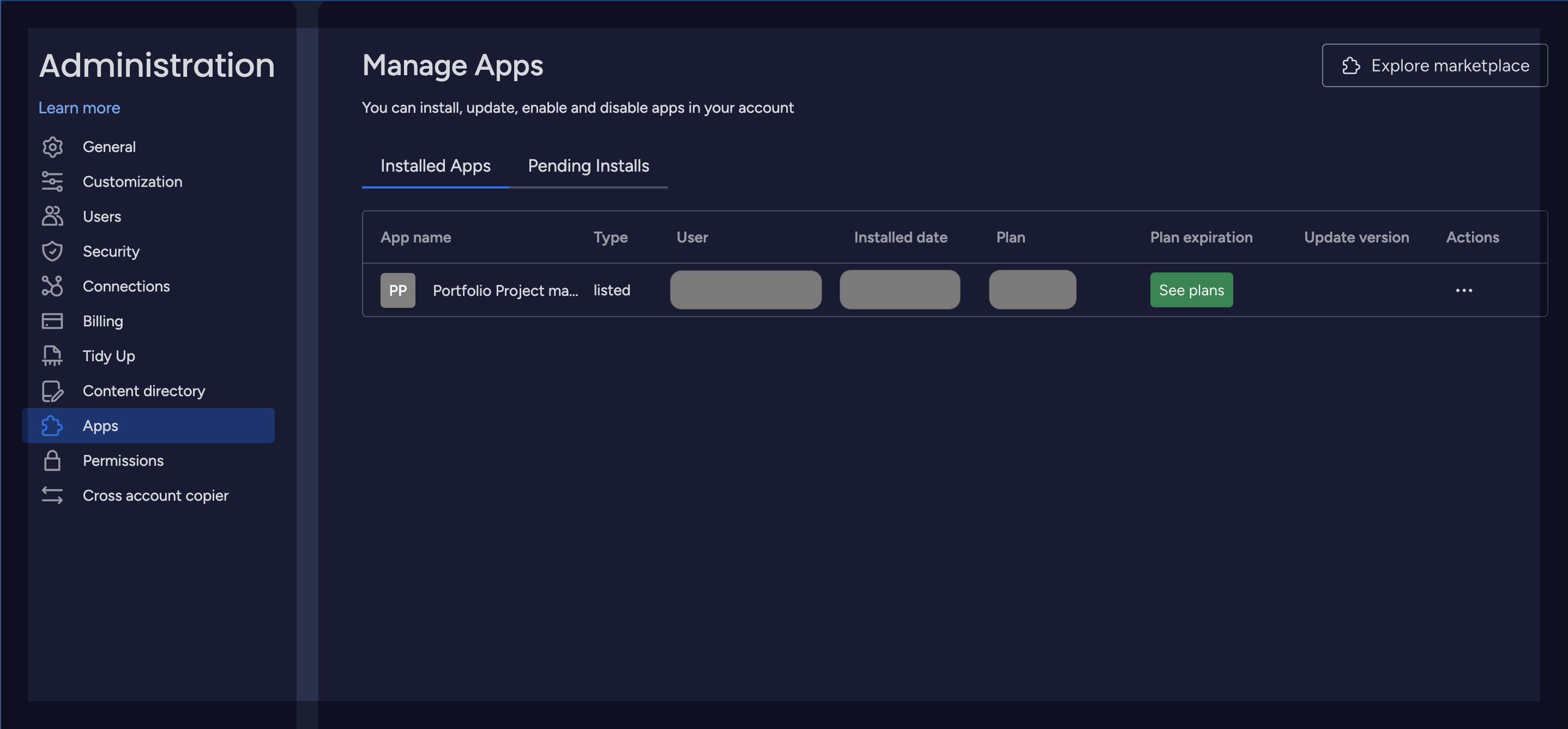Select Installed Apps tab
This screenshot has width=1568, height=729.
(435, 165)
